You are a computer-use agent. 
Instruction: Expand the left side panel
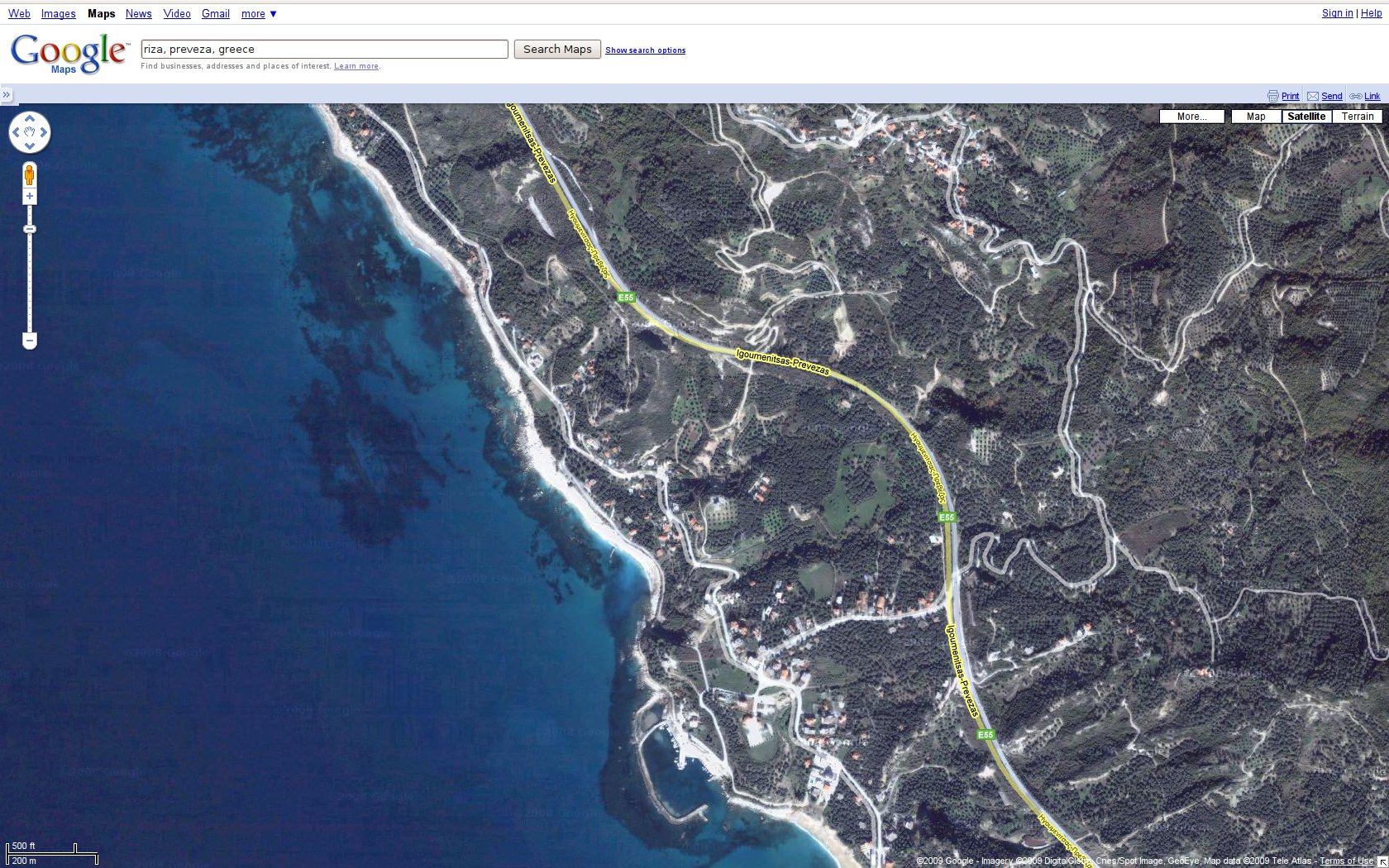(x=7, y=95)
